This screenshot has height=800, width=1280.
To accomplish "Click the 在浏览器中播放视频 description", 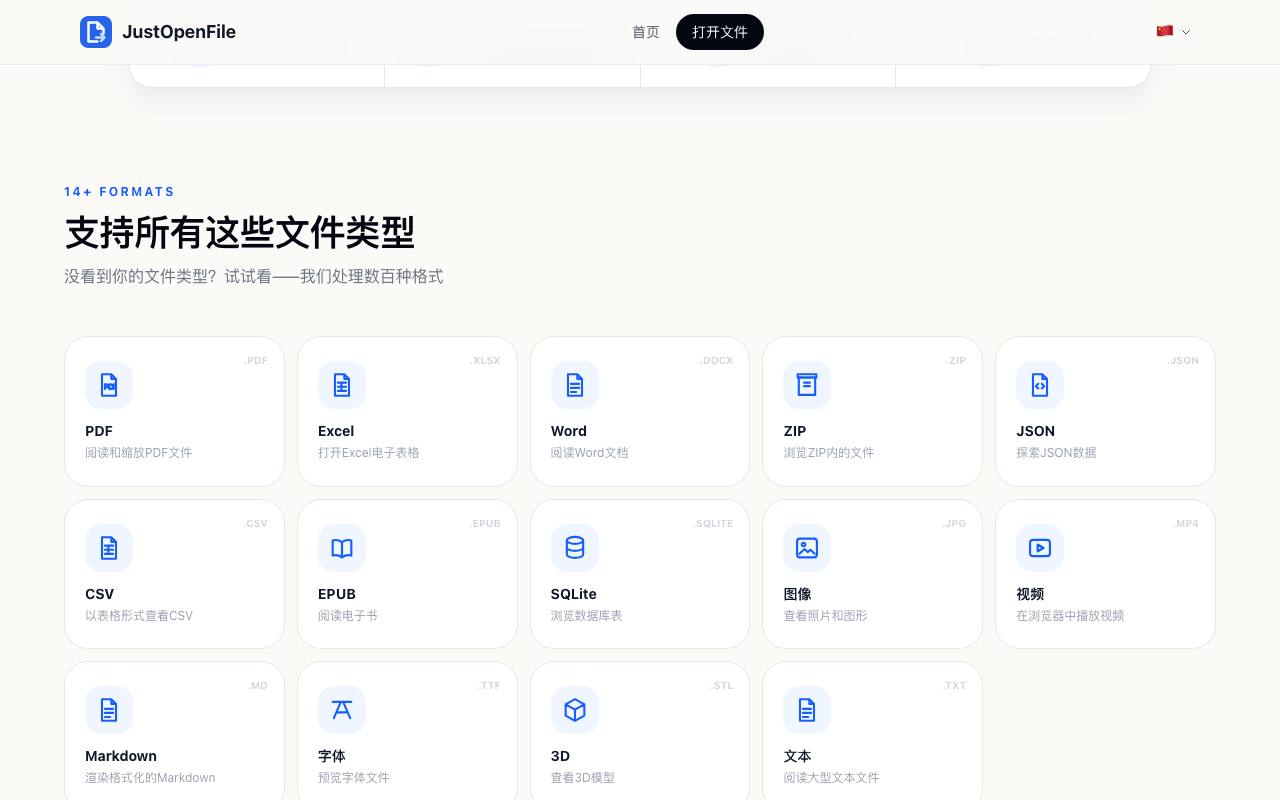I will [1070, 616].
